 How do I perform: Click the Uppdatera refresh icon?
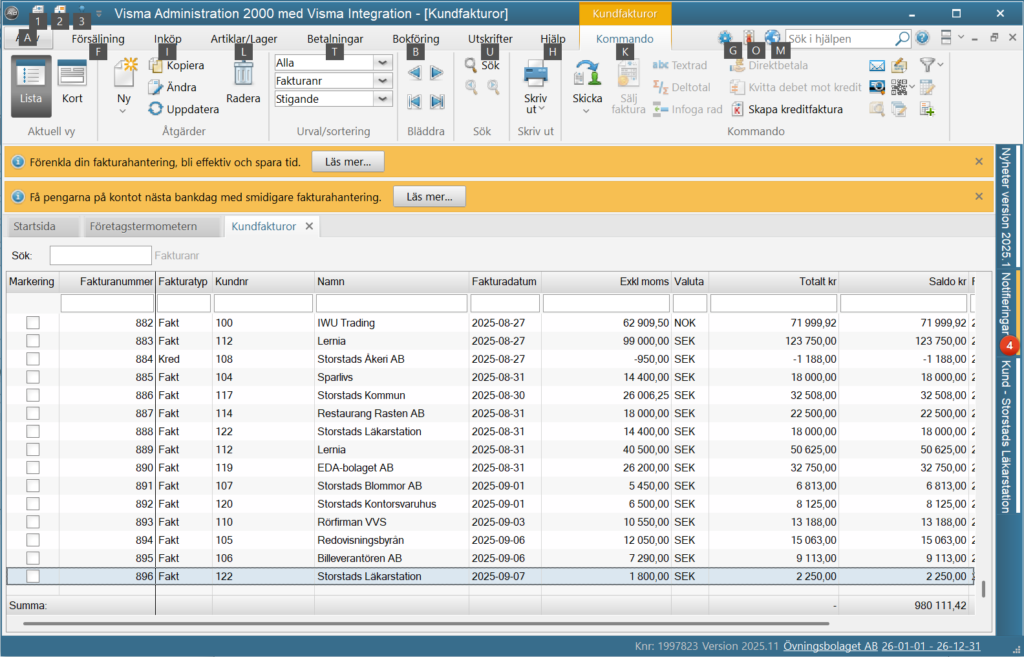pyautogui.click(x=155, y=109)
